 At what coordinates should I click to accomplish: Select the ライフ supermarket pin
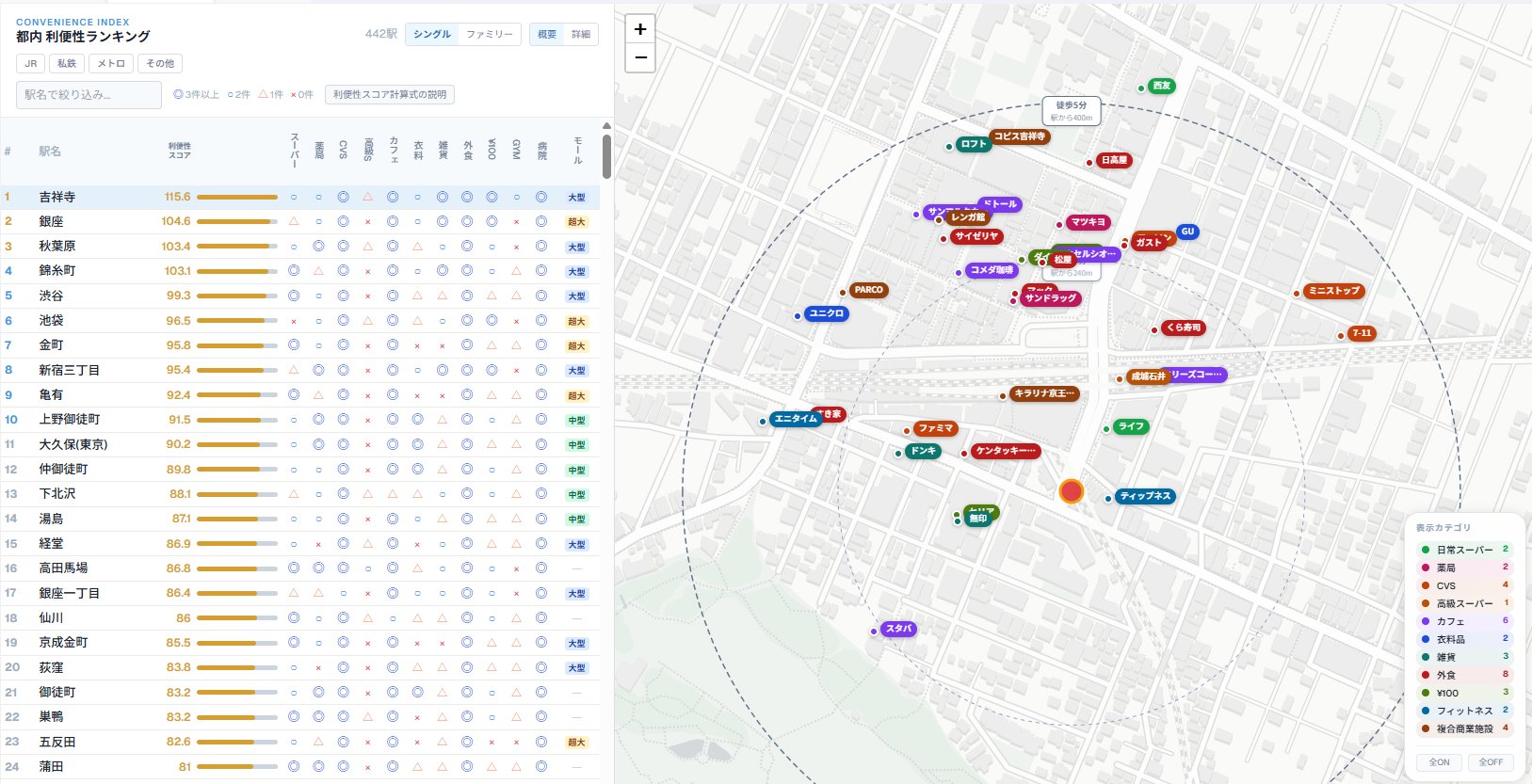(x=1131, y=426)
